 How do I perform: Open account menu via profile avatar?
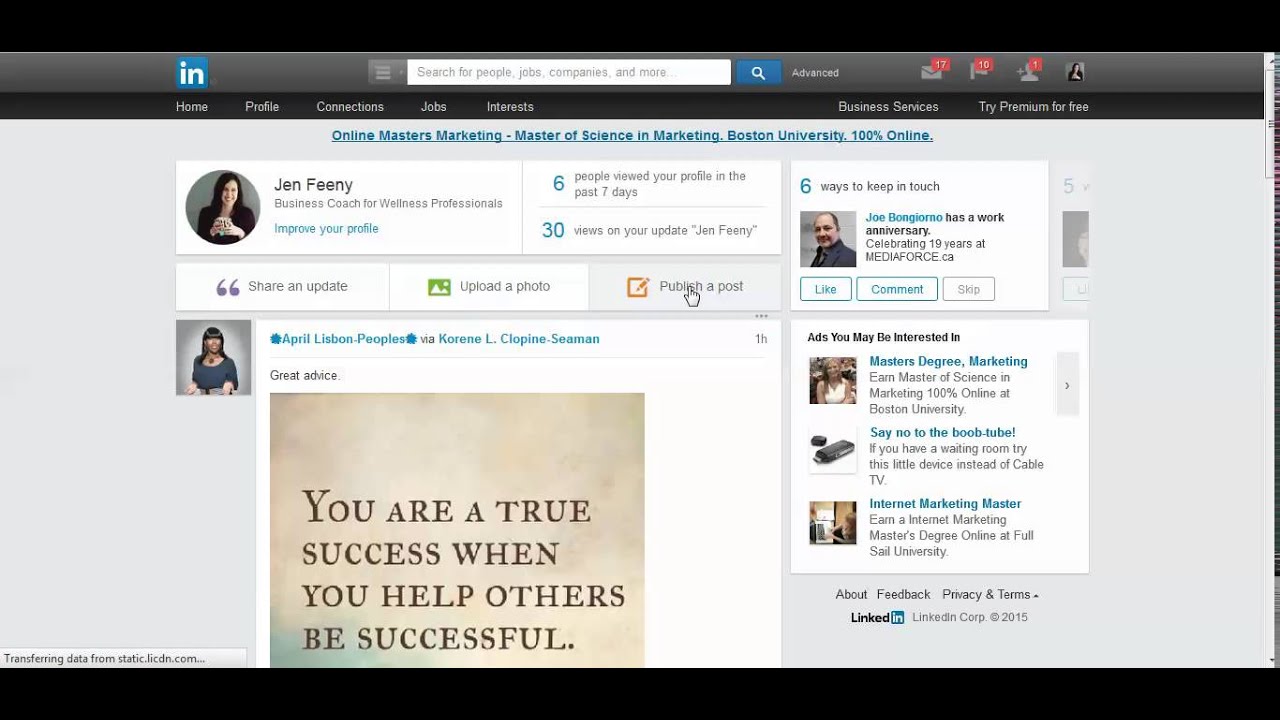click(x=1075, y=72)
